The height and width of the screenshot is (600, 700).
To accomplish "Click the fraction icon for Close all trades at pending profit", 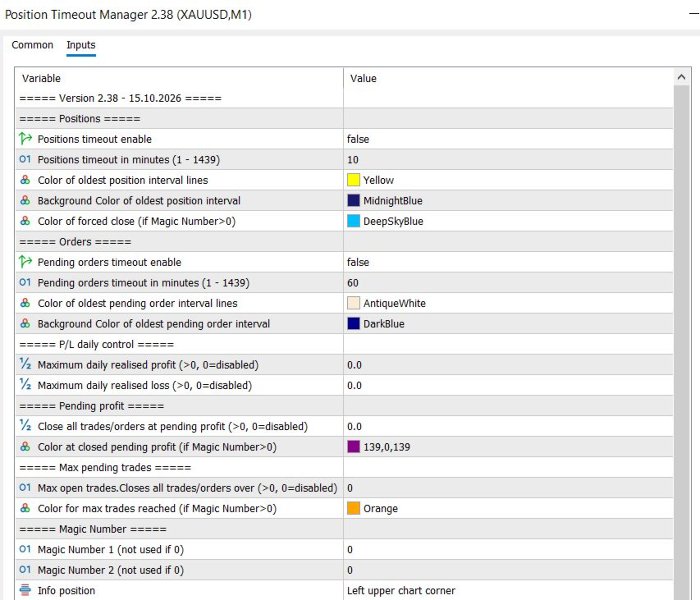I will [x=25, y=426].
